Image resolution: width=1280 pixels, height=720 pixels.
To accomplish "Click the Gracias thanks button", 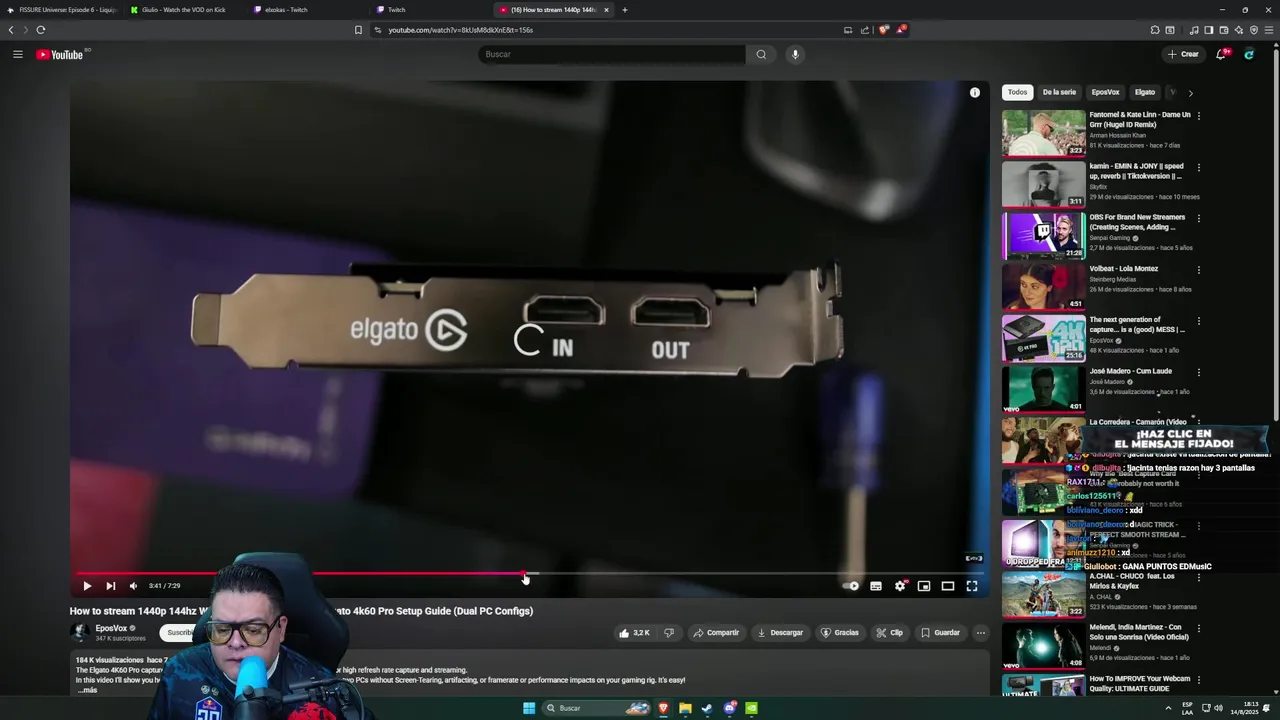I will (840, 632).
